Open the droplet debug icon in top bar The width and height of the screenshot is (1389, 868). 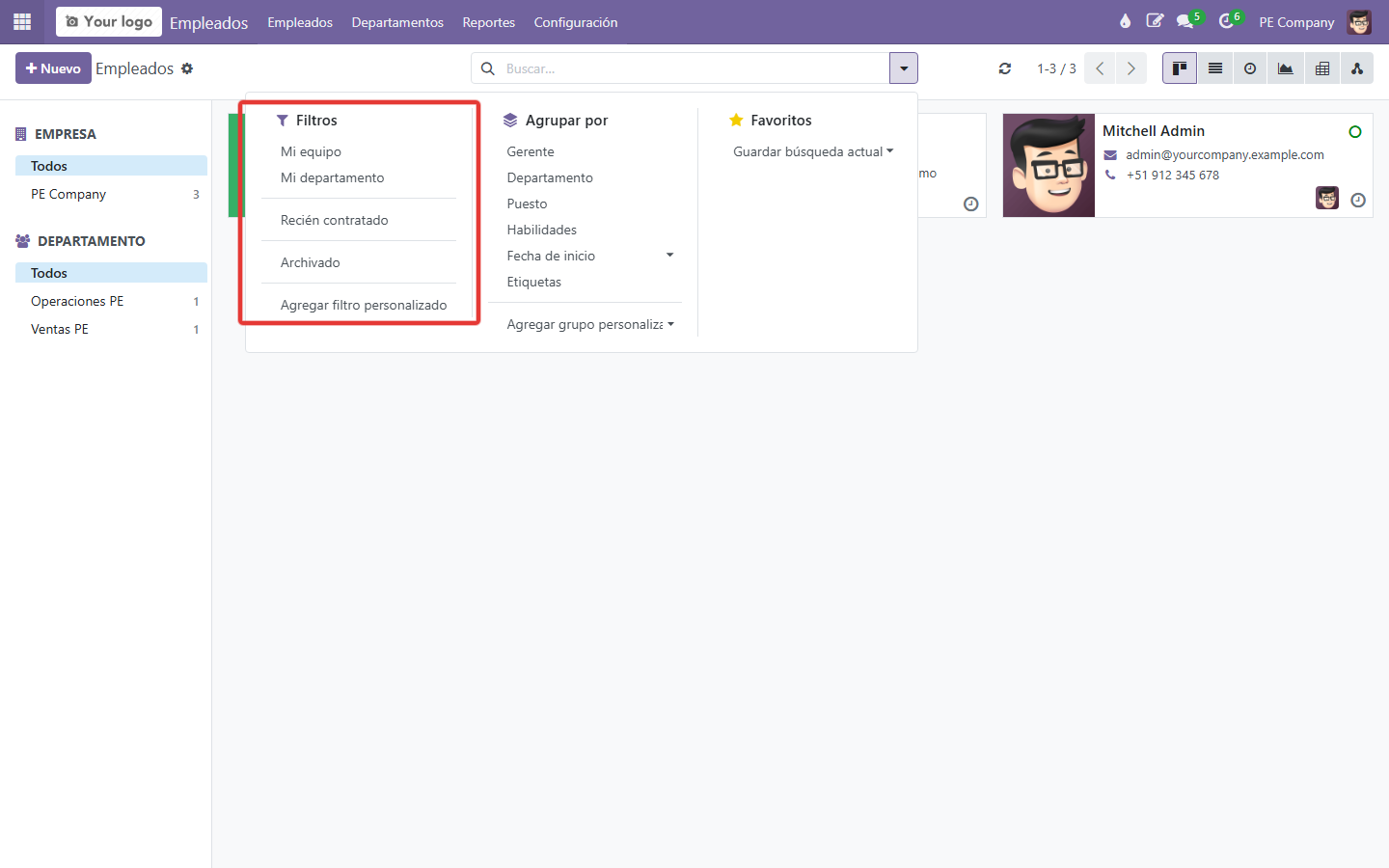(1125, 21)
